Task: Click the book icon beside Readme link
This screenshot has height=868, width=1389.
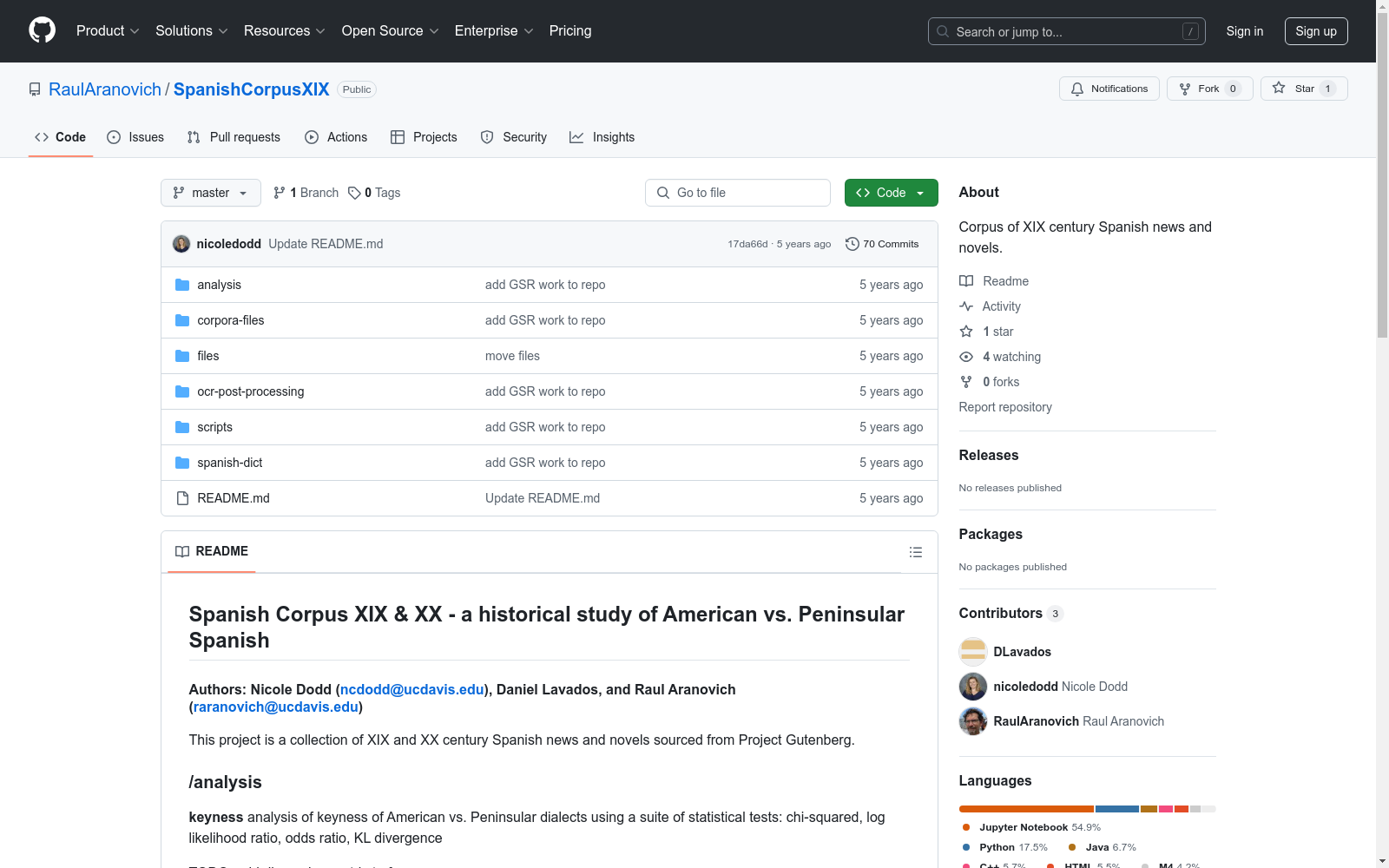Action: click(966, 281)
